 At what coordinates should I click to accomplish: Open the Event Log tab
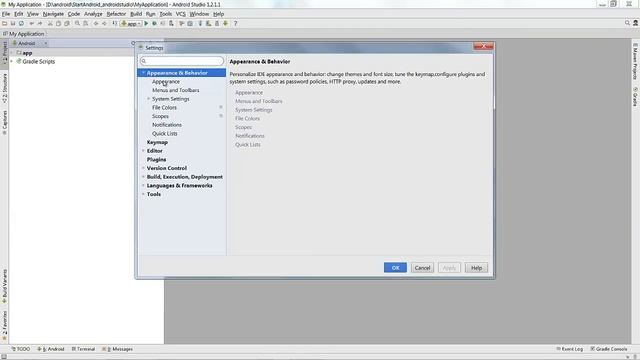coord(570,349)
